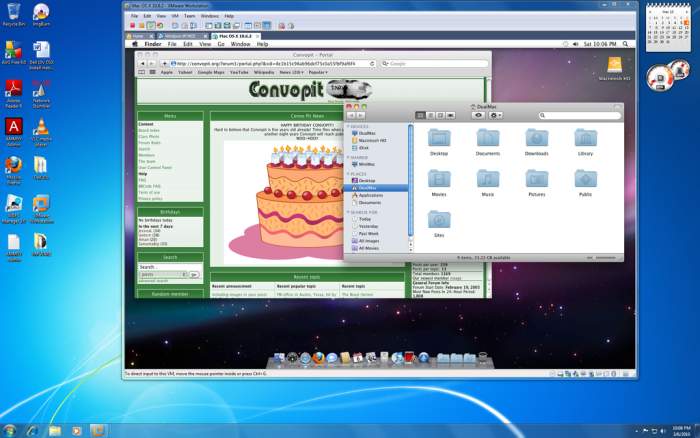Click volume icon in Mac menu bar
This screenshot has width=700, height=438.
point(575,44)
